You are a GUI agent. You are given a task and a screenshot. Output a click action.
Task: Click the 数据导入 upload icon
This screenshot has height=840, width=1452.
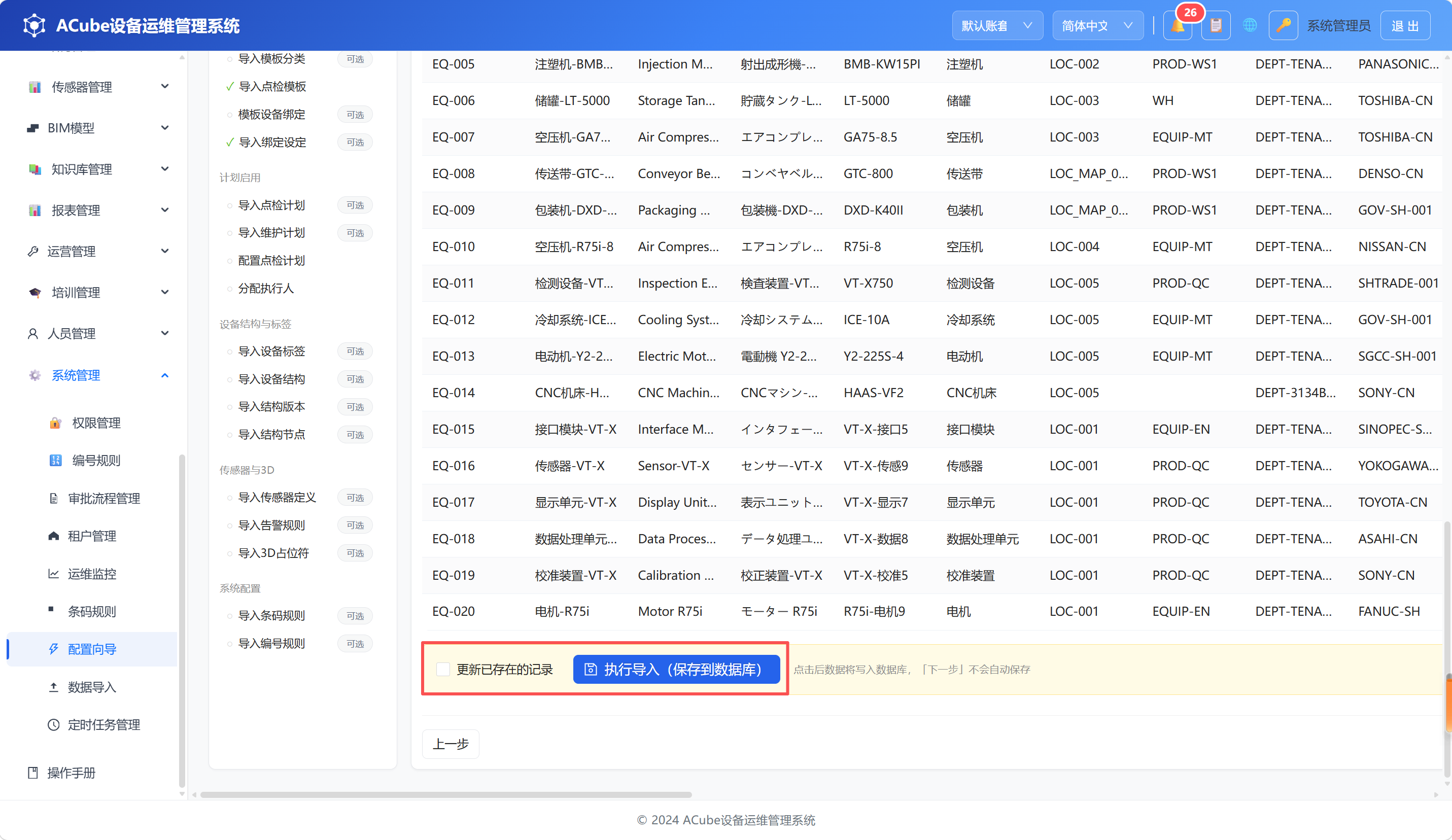(54, 687)
